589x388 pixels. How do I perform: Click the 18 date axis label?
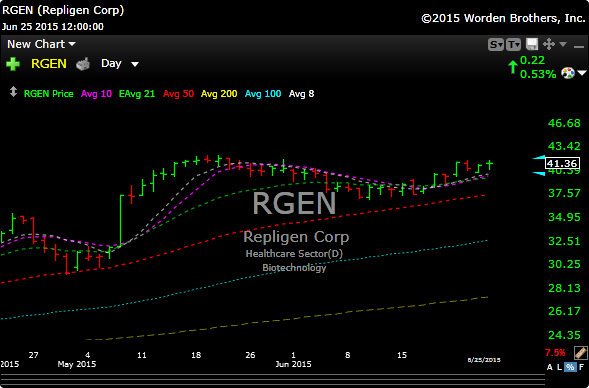coord(196,355)
